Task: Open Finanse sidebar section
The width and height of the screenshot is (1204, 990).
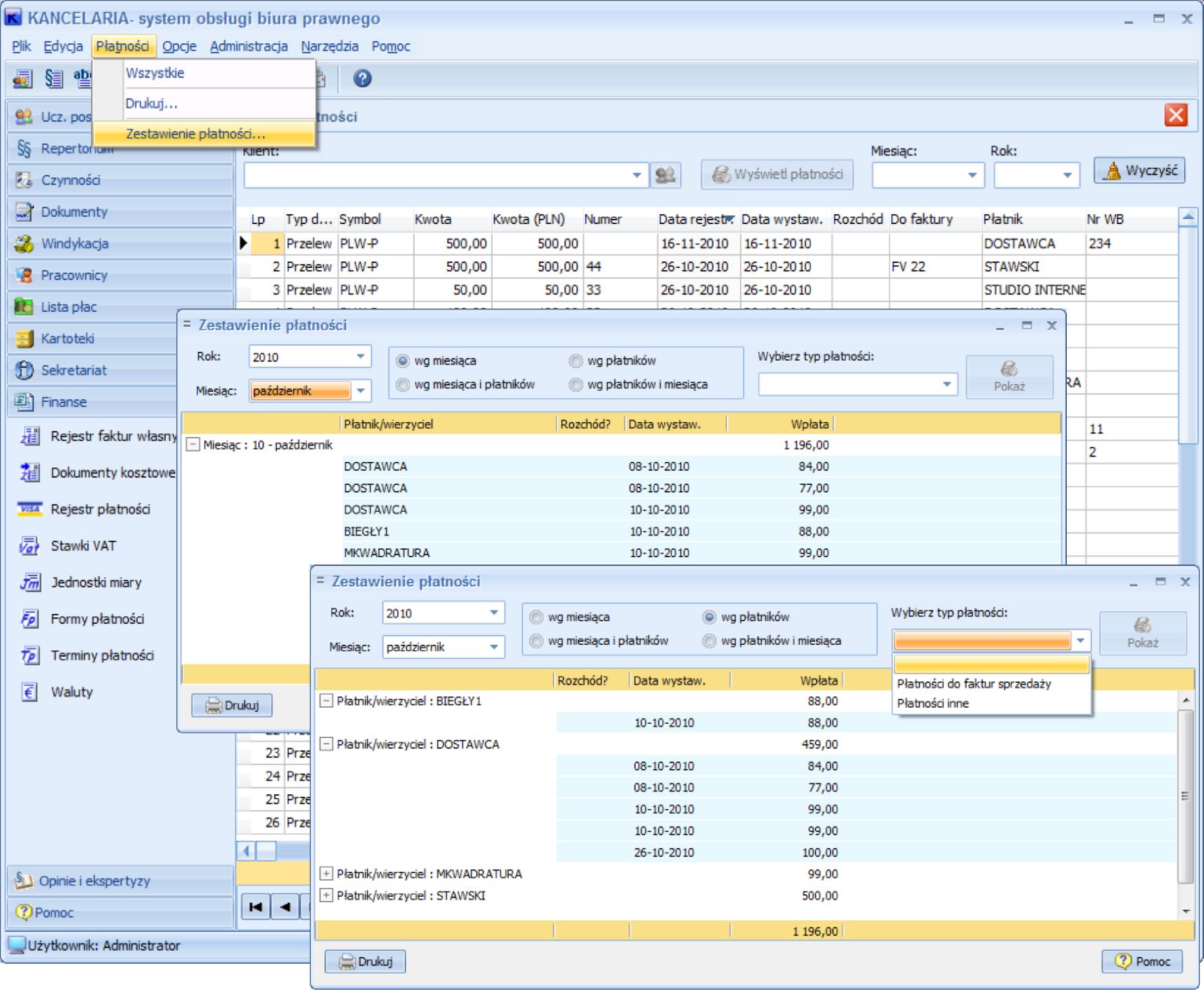Action: (x=93, y=402)
